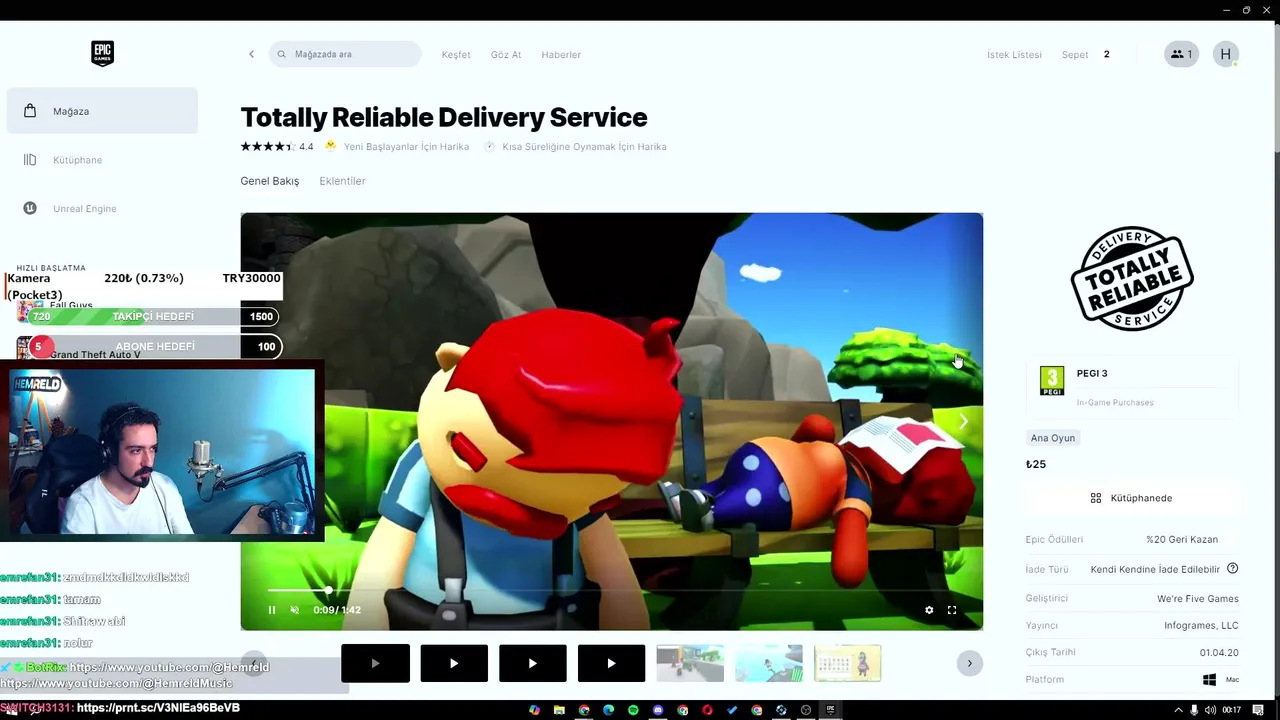This screenshot has height=720, width=1280.
Task: Select the first screenshot thumbnail
Action: tap(690, 663)
